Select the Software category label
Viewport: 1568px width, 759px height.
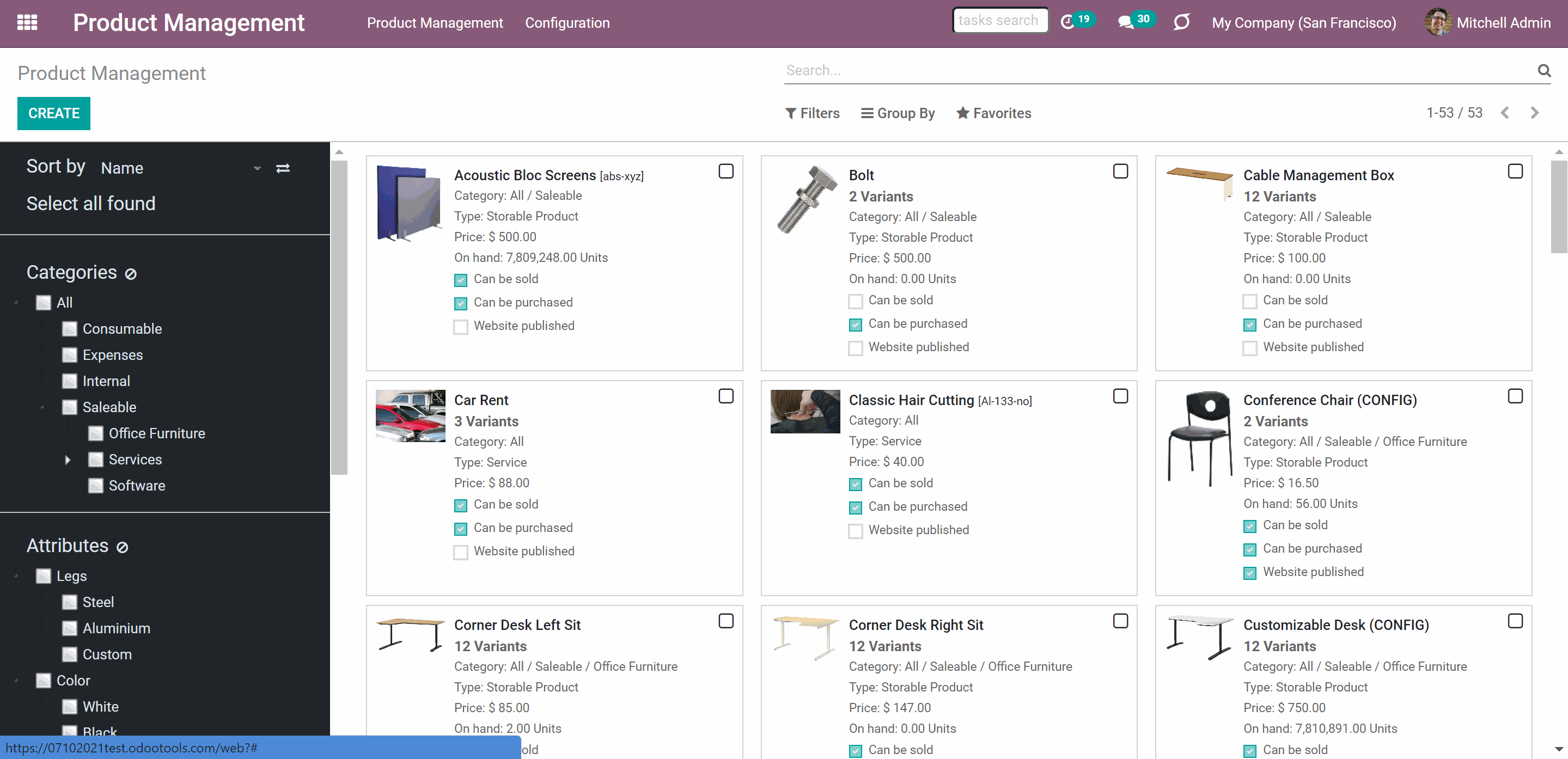pos(137,486)
